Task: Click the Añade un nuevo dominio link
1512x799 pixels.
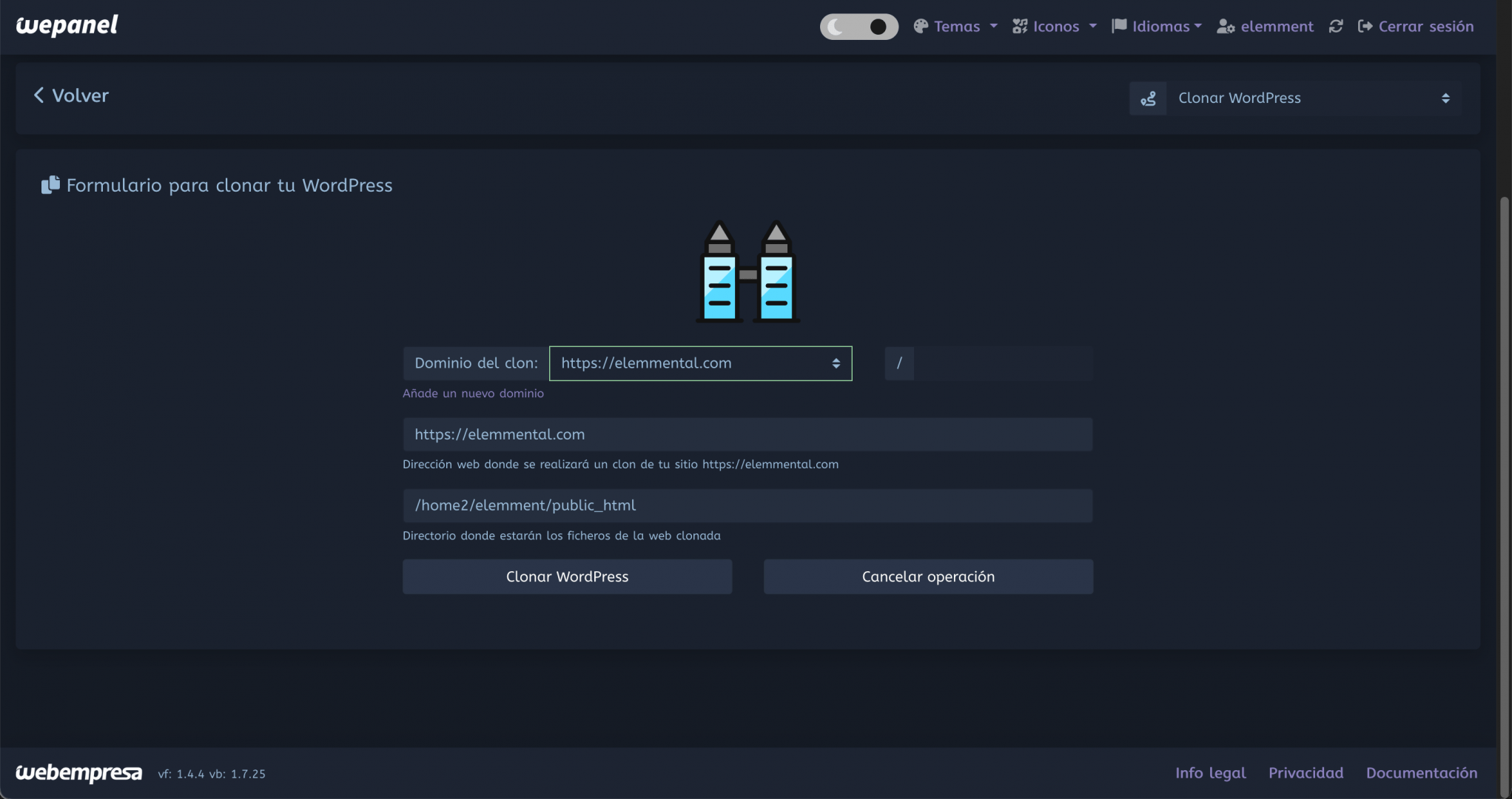Action: pyautogui.click(x=473, y=394)
